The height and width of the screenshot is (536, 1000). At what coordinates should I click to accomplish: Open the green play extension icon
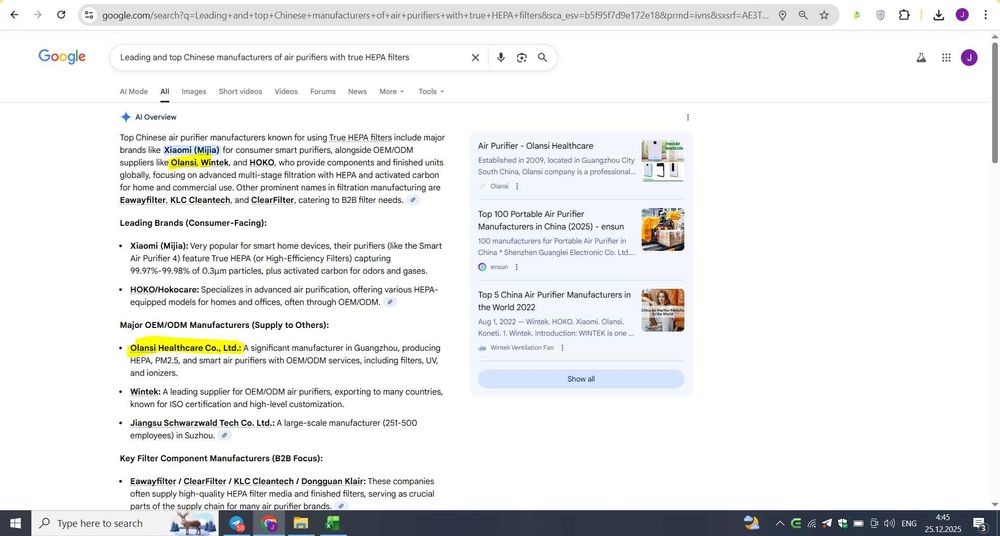click(857, 15)
